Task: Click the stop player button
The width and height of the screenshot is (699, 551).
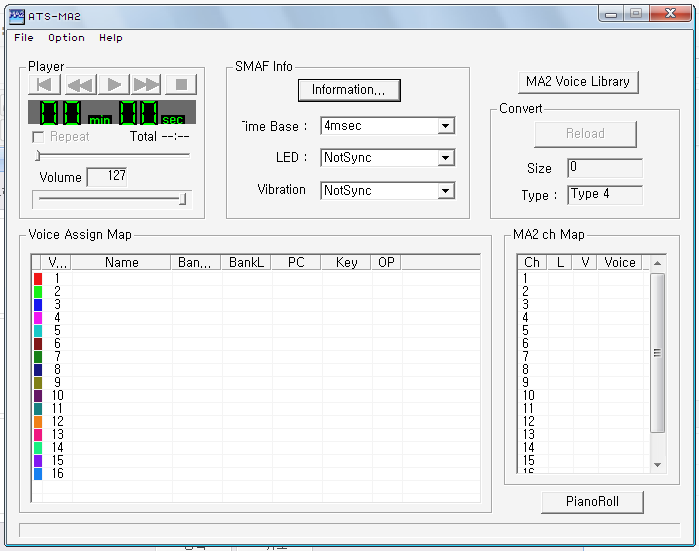Action: 181,85
